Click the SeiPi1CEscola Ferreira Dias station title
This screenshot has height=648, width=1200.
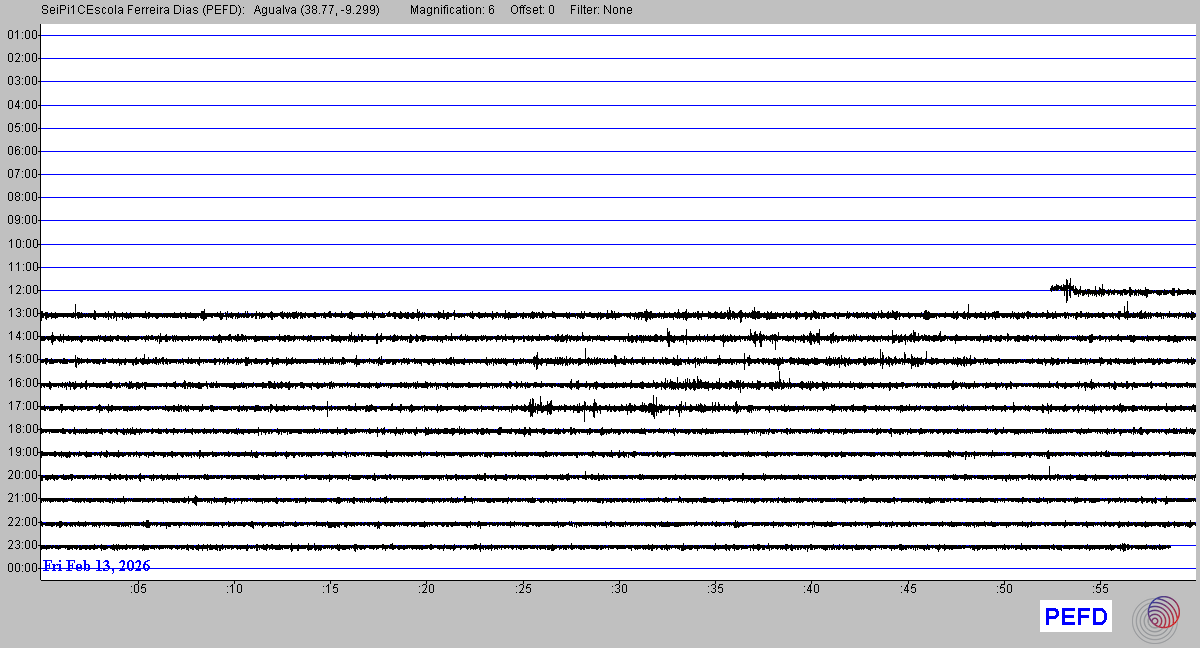[x=143, y=10]
